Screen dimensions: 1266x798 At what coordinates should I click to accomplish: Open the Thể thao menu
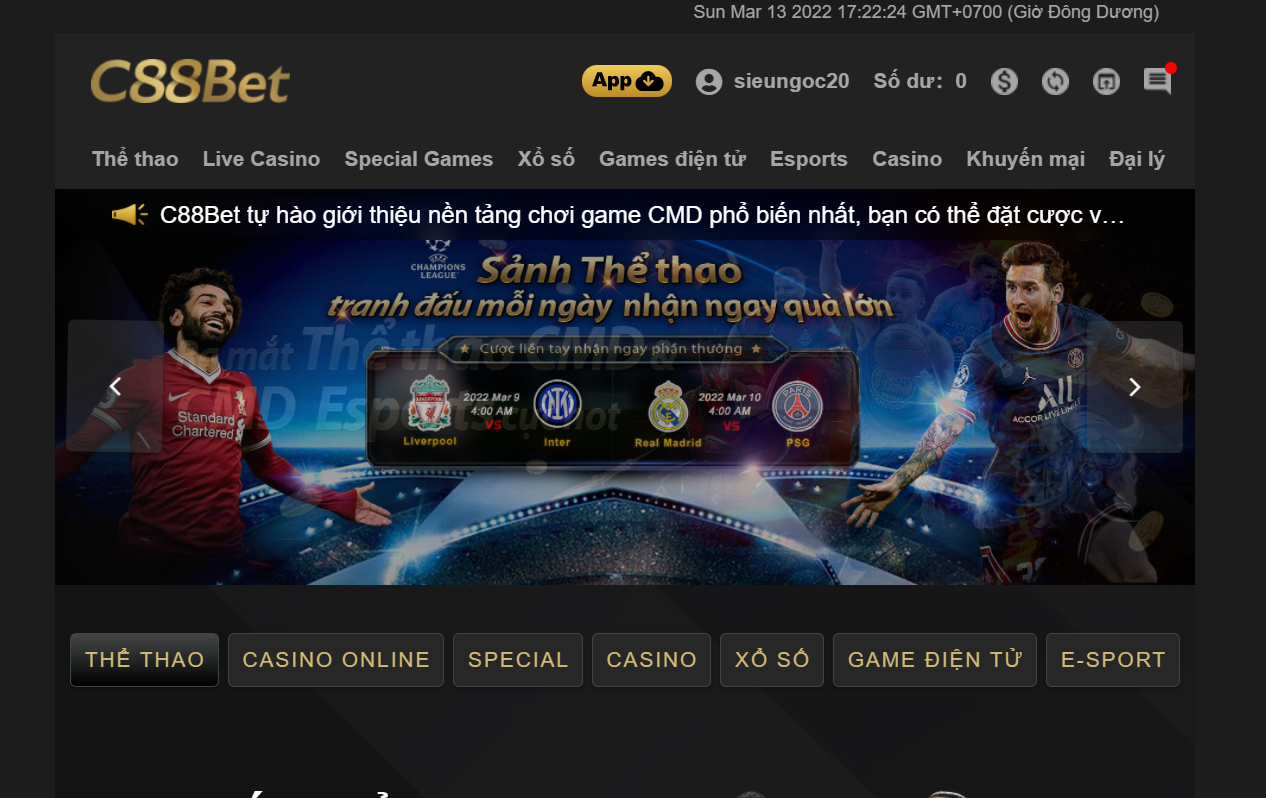pos(135,159)
